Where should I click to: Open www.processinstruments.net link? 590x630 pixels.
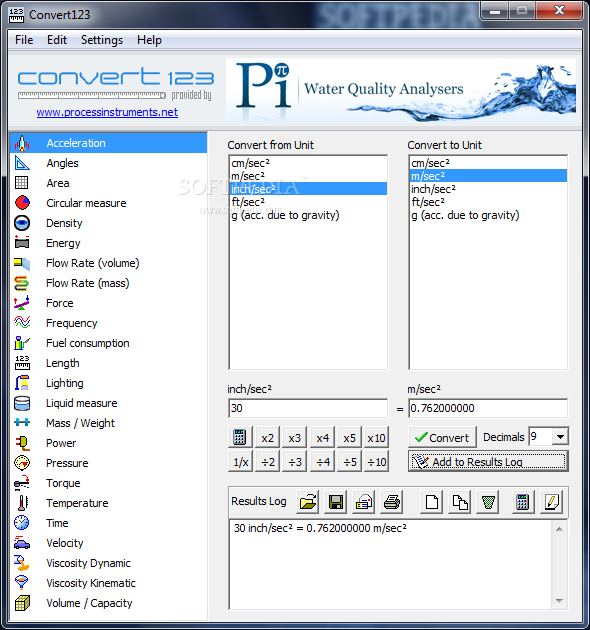[x=107, y=112]
